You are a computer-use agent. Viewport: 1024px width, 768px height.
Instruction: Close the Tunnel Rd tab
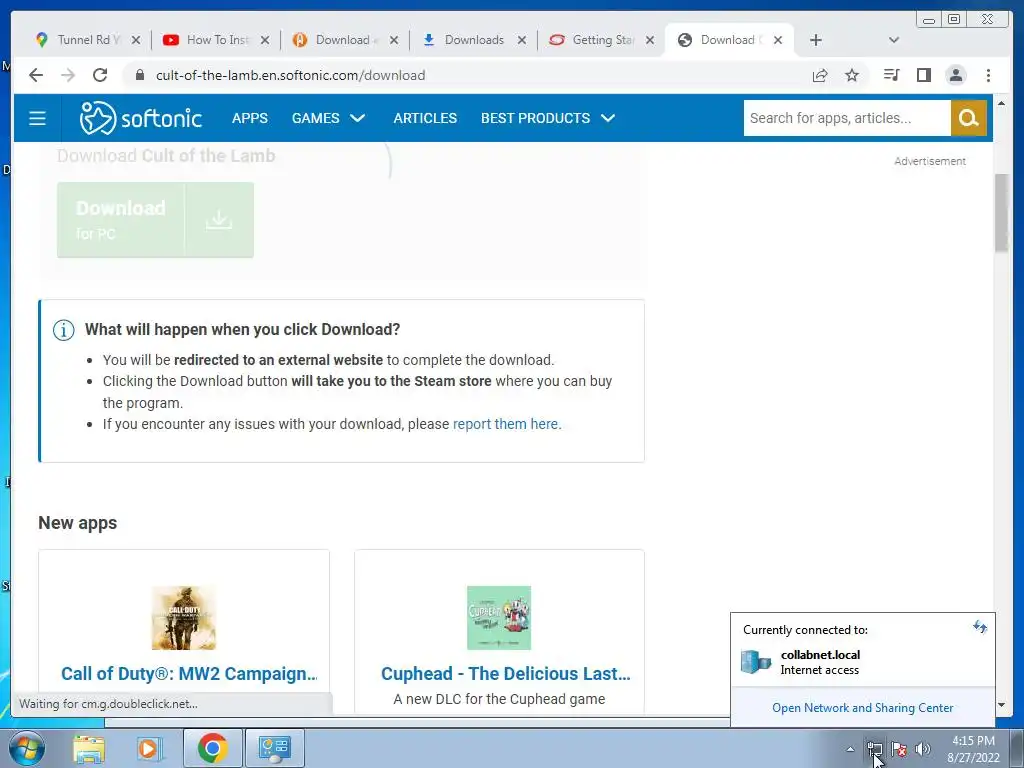136,40
